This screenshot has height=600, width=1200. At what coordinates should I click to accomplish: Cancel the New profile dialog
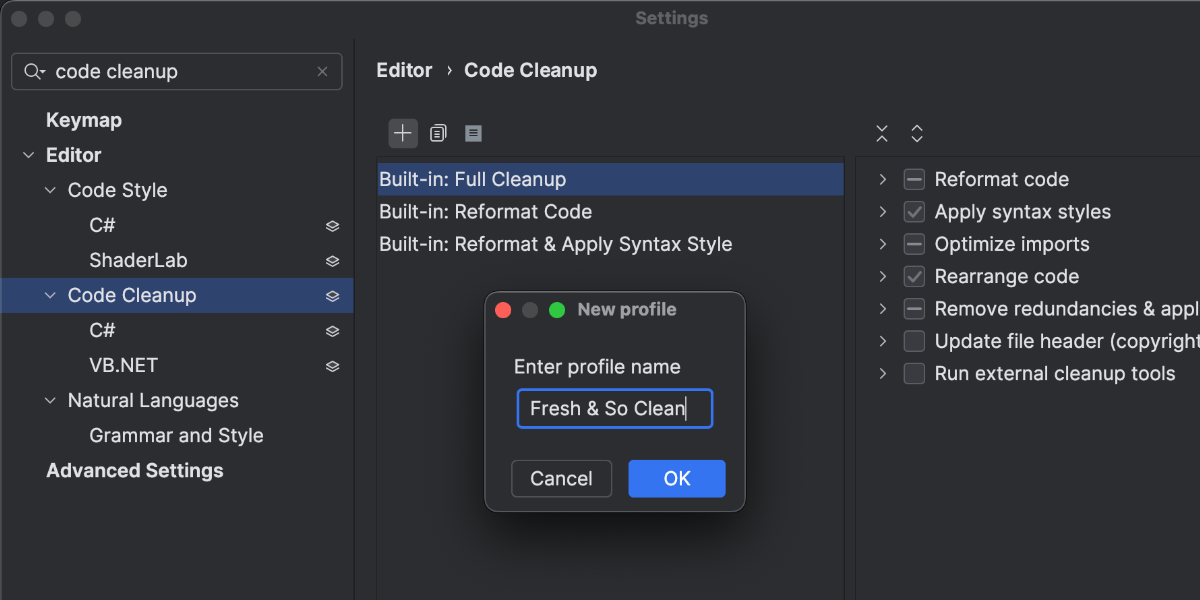point(561,479)
